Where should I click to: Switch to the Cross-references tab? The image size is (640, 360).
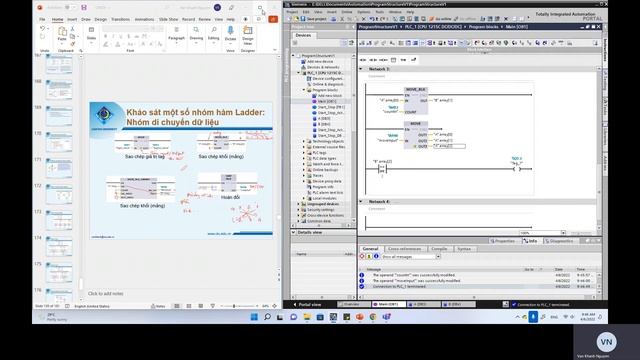[x=404, y=249]
